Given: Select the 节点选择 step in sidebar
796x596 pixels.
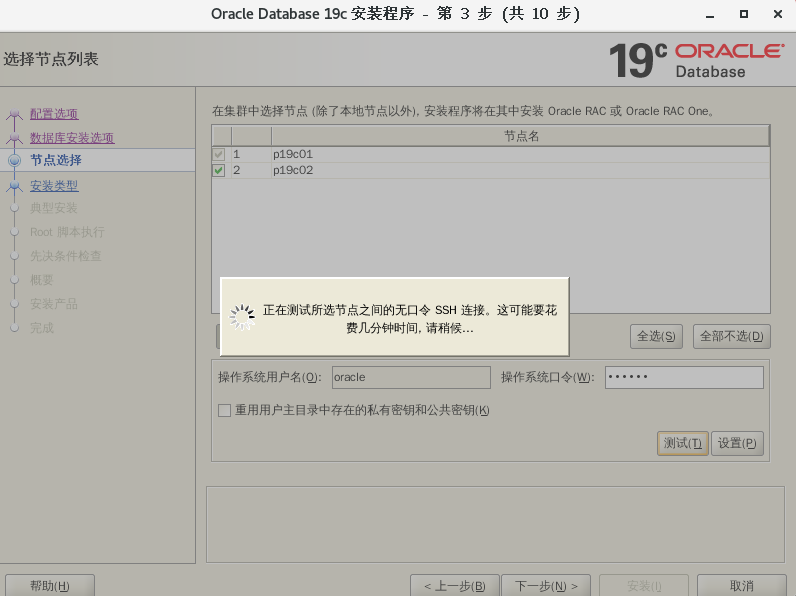Looking at the screenshot, I should tap(55, 160).
